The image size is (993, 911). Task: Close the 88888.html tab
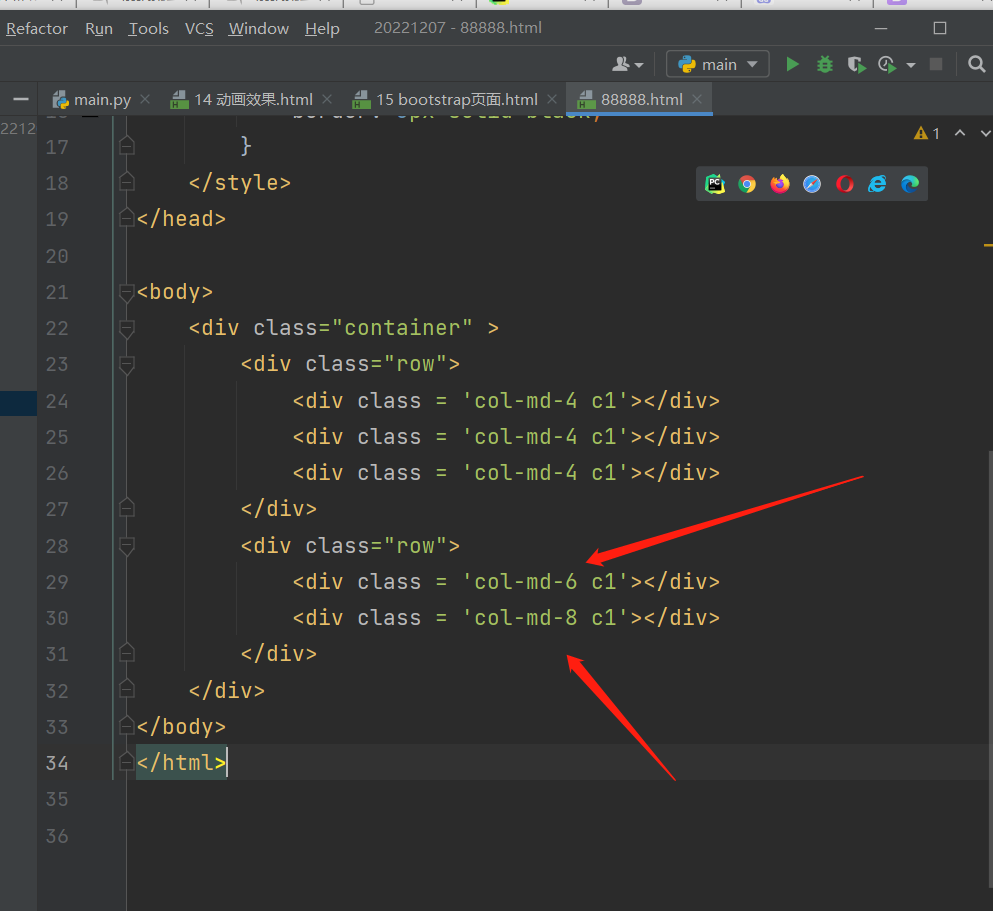pyautogui.click(x=697, y=99)
